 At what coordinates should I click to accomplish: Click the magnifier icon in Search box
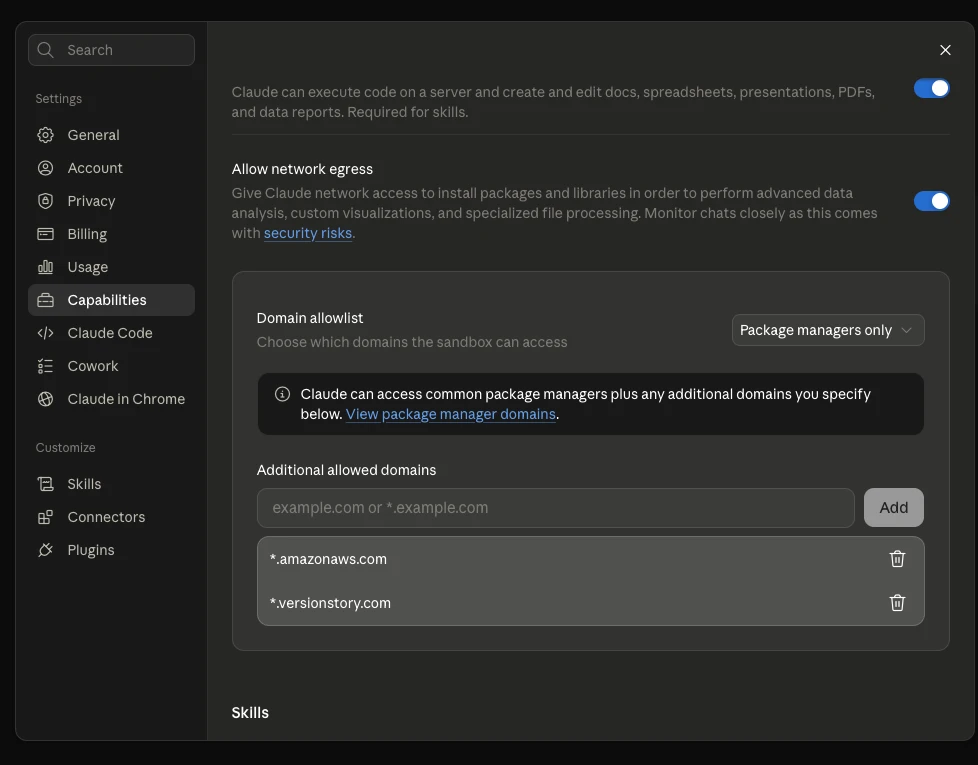45,50
